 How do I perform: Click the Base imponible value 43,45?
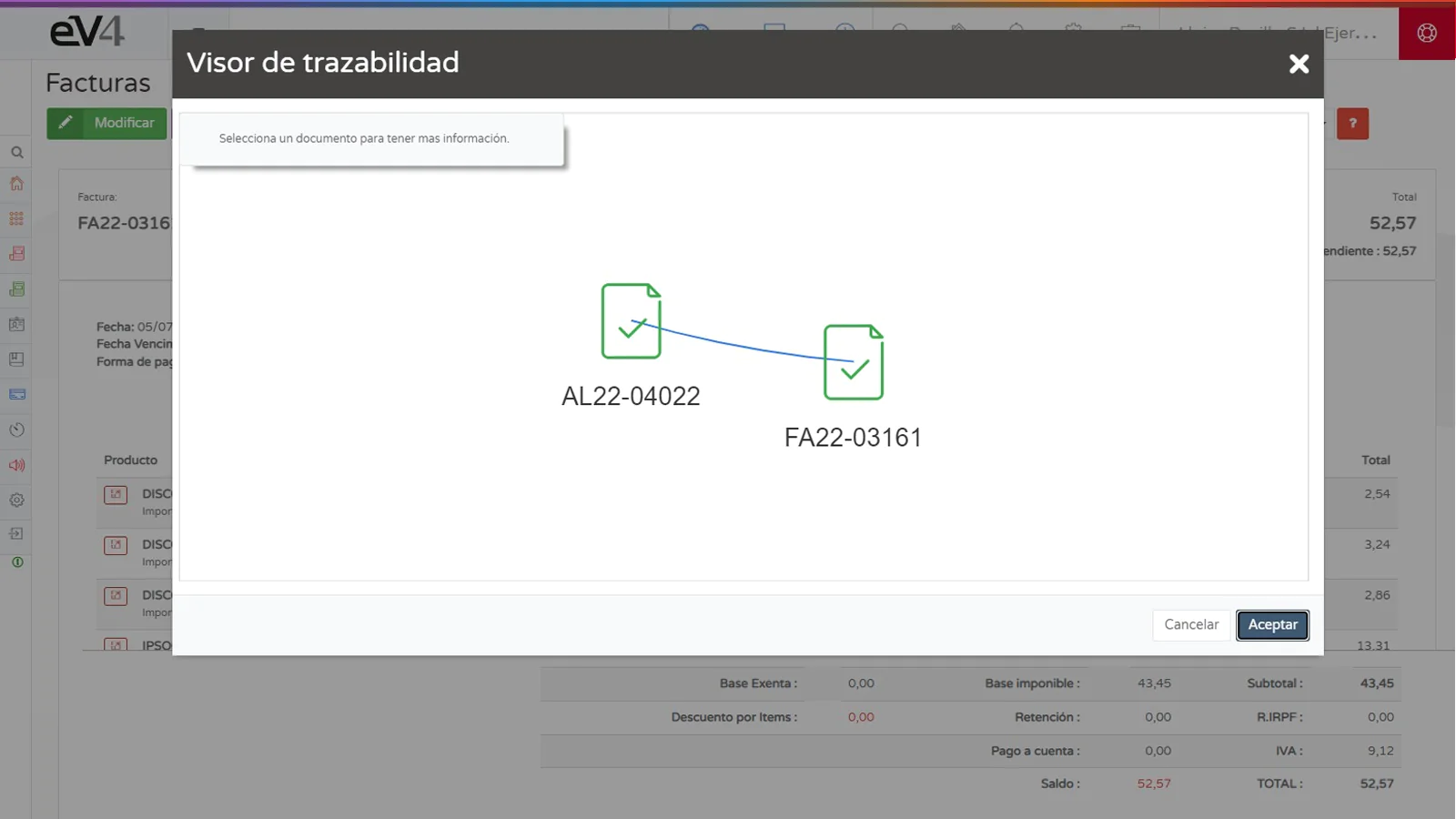(1154, 683)
